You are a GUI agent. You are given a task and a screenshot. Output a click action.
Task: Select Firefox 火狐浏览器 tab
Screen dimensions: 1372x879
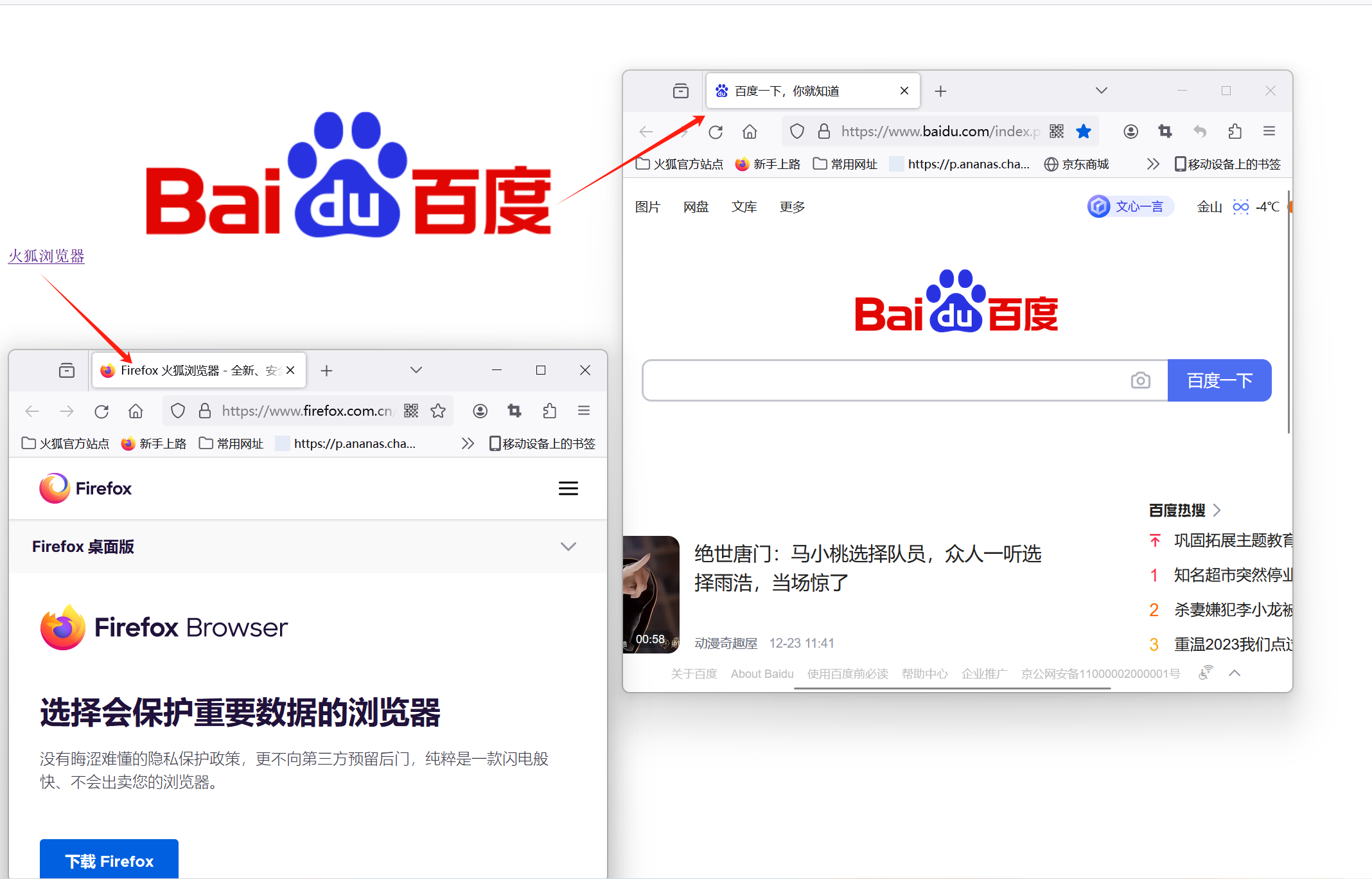click(x=199, y=371)
